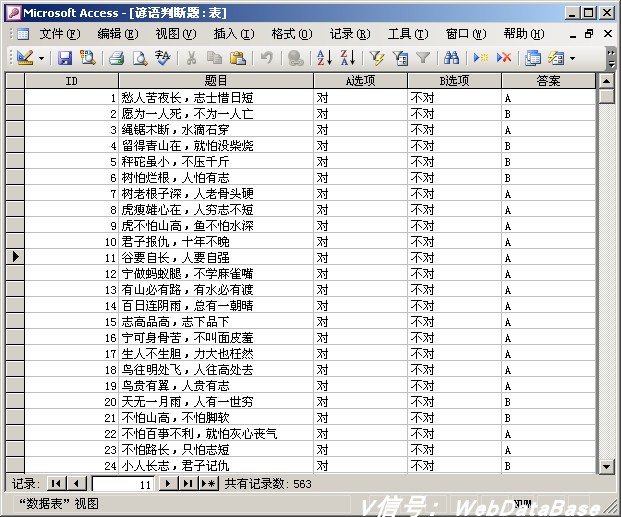Select row selector for record 11
This screenshot has height=517, width=621.
coord(15,257)
